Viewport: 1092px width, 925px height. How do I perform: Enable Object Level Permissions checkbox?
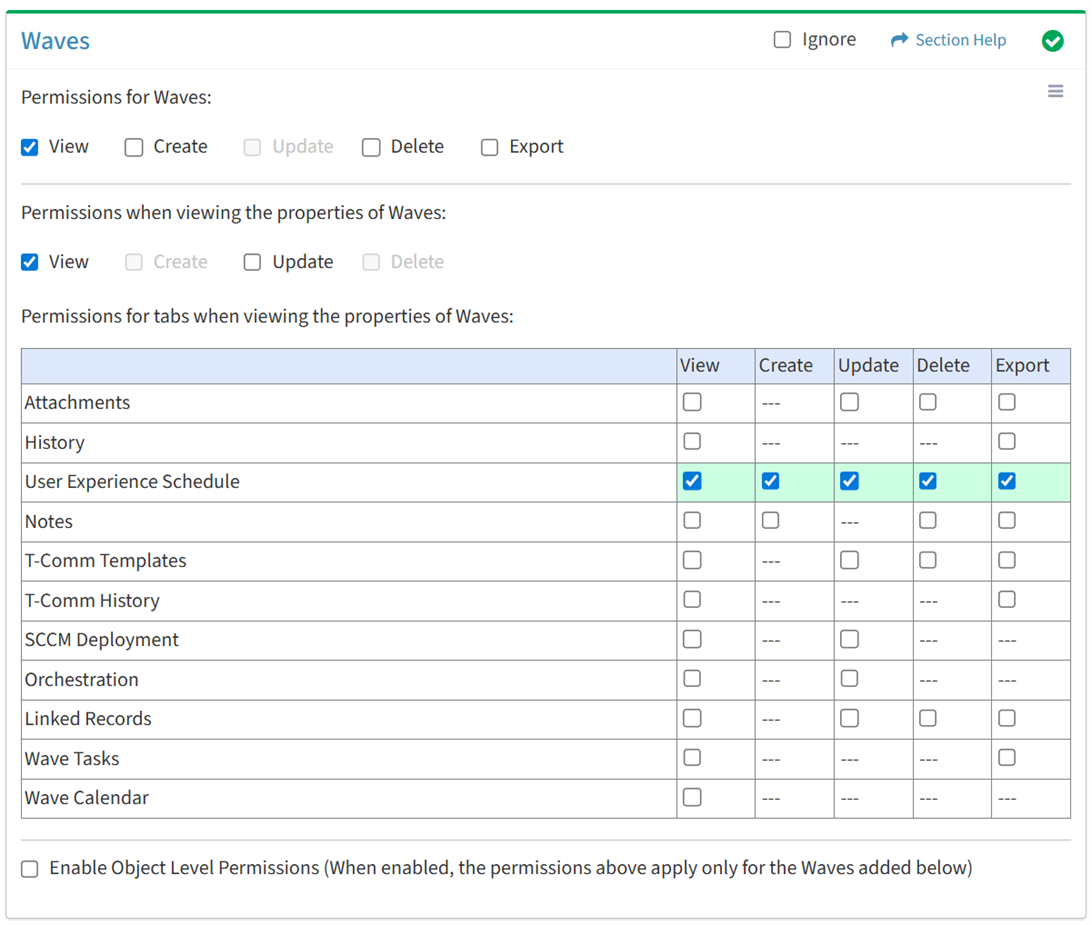[x=30, y=869]
